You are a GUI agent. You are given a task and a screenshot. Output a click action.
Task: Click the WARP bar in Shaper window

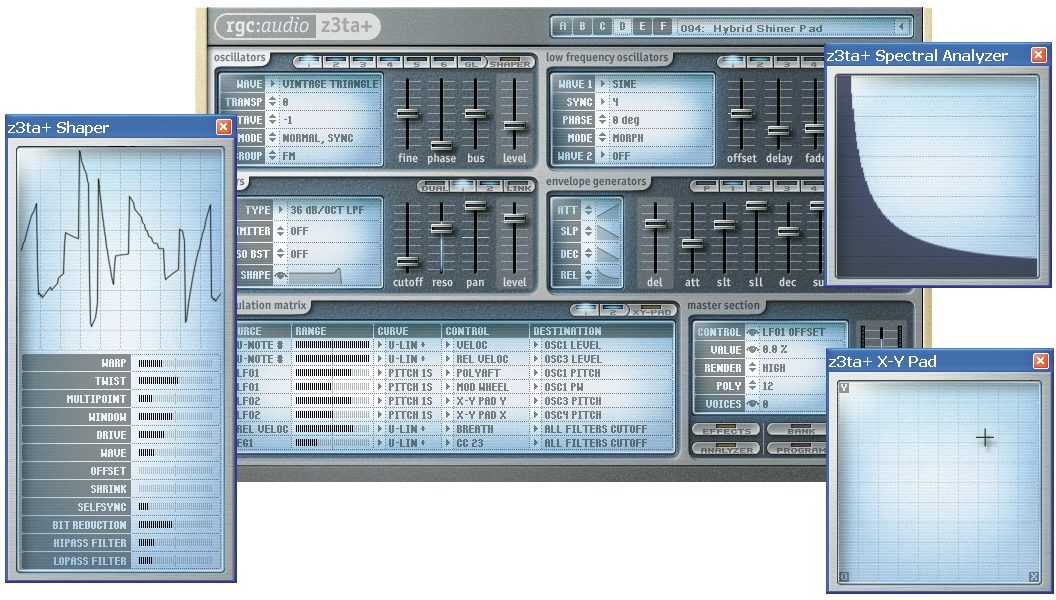point(176,363)
